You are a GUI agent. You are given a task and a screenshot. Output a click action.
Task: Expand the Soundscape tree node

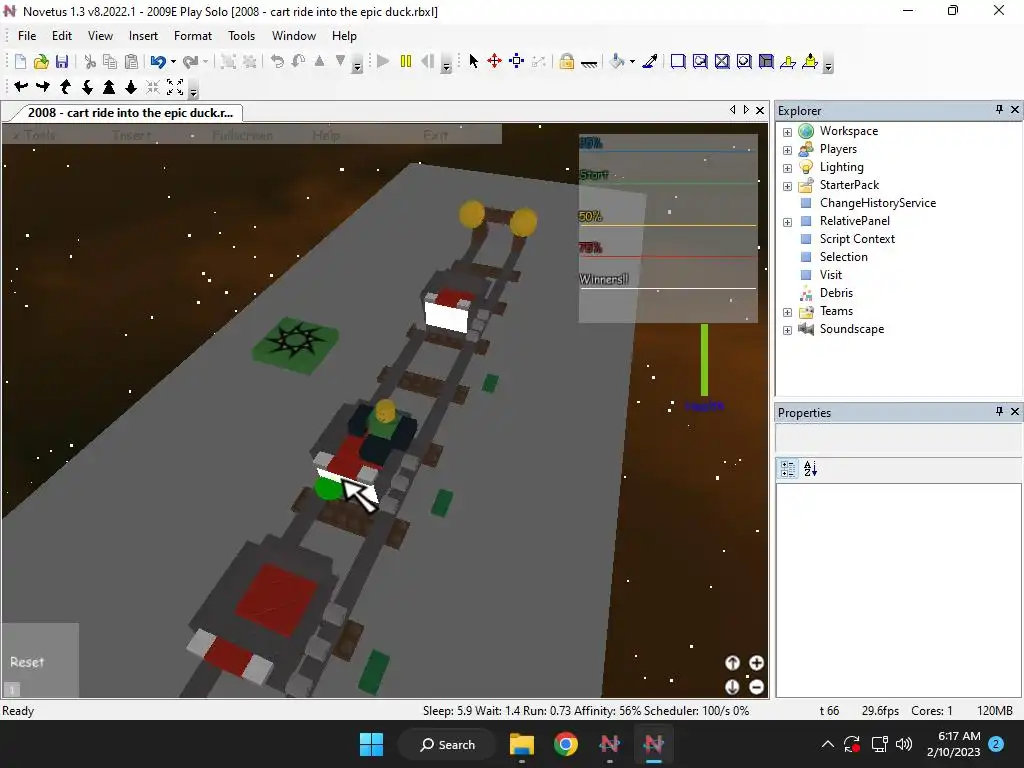pos(788,330)
